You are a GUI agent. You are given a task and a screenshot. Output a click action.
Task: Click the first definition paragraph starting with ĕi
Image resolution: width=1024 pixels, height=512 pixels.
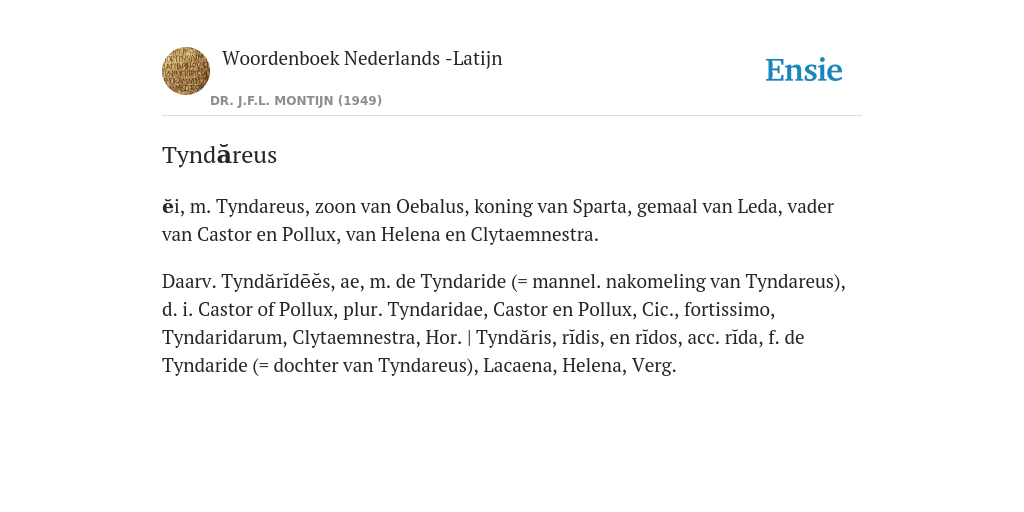[498, 220]
